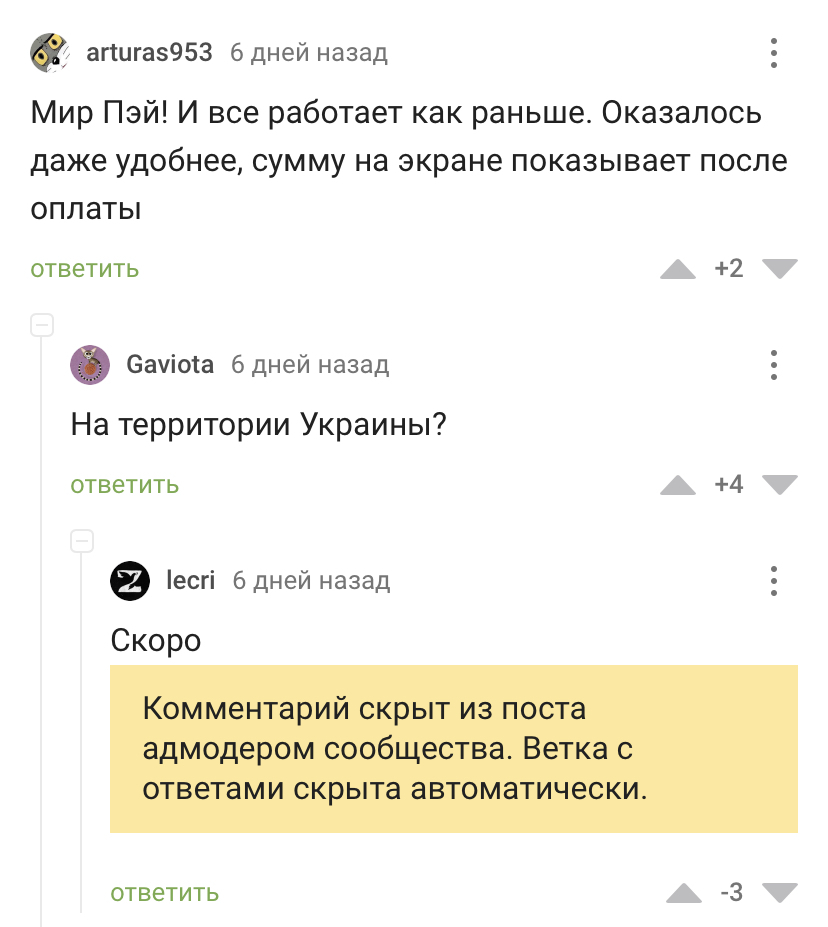Downvote the arturas953 comment
The image size is (828, 927).
[779, 268]
